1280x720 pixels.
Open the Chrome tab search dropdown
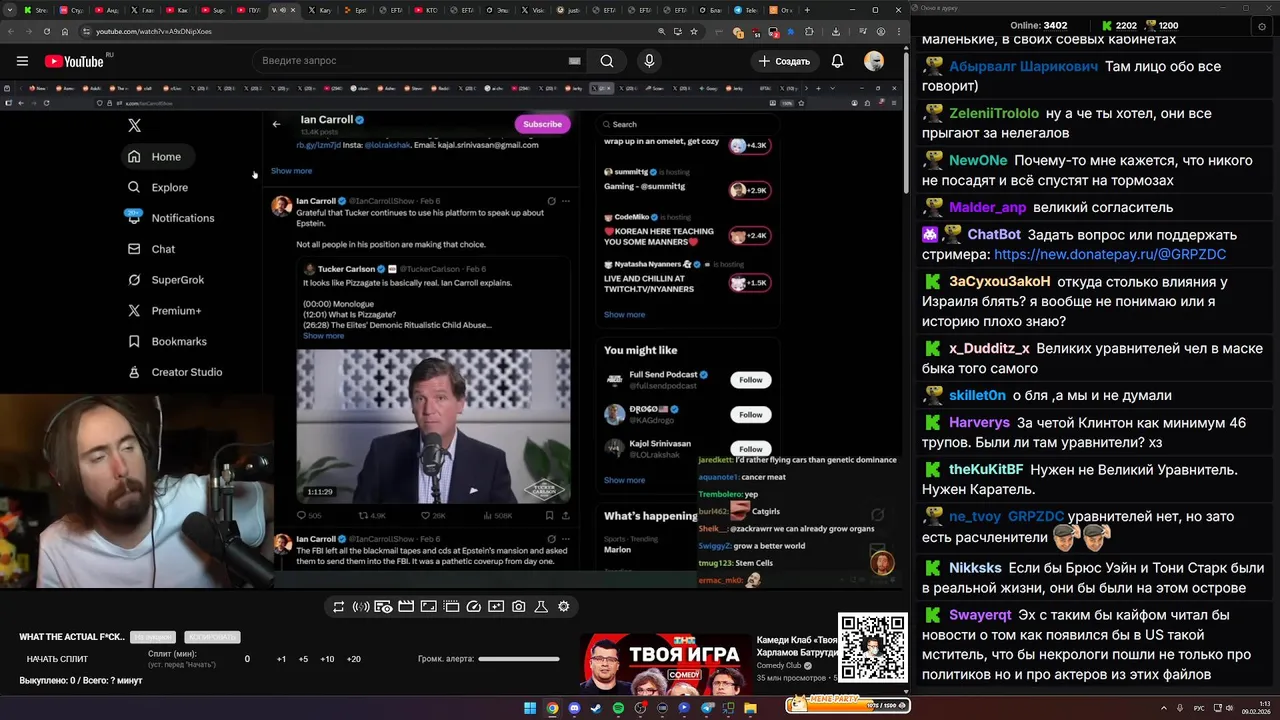click(x=11, y=10)
